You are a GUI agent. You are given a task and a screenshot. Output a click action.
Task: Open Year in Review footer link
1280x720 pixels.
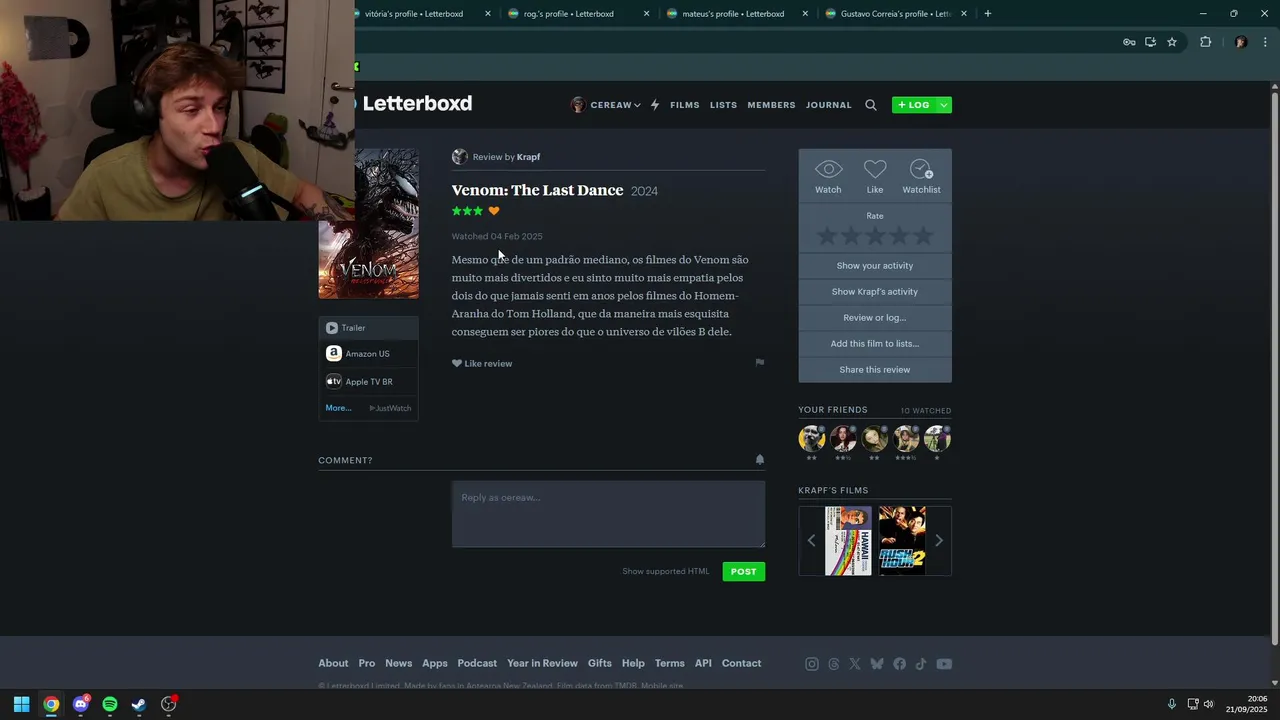point(542,663)
